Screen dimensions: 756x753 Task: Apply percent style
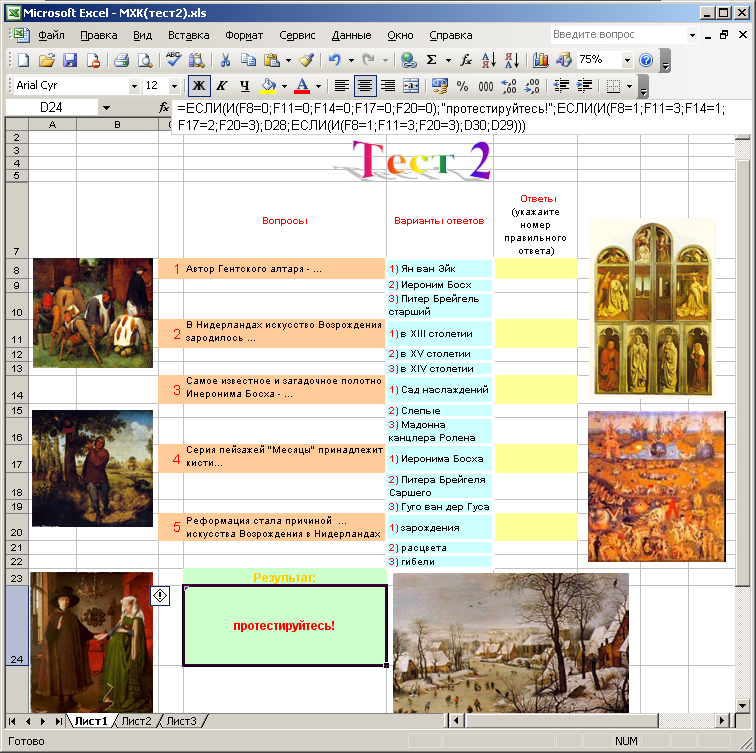coord(462,86)
